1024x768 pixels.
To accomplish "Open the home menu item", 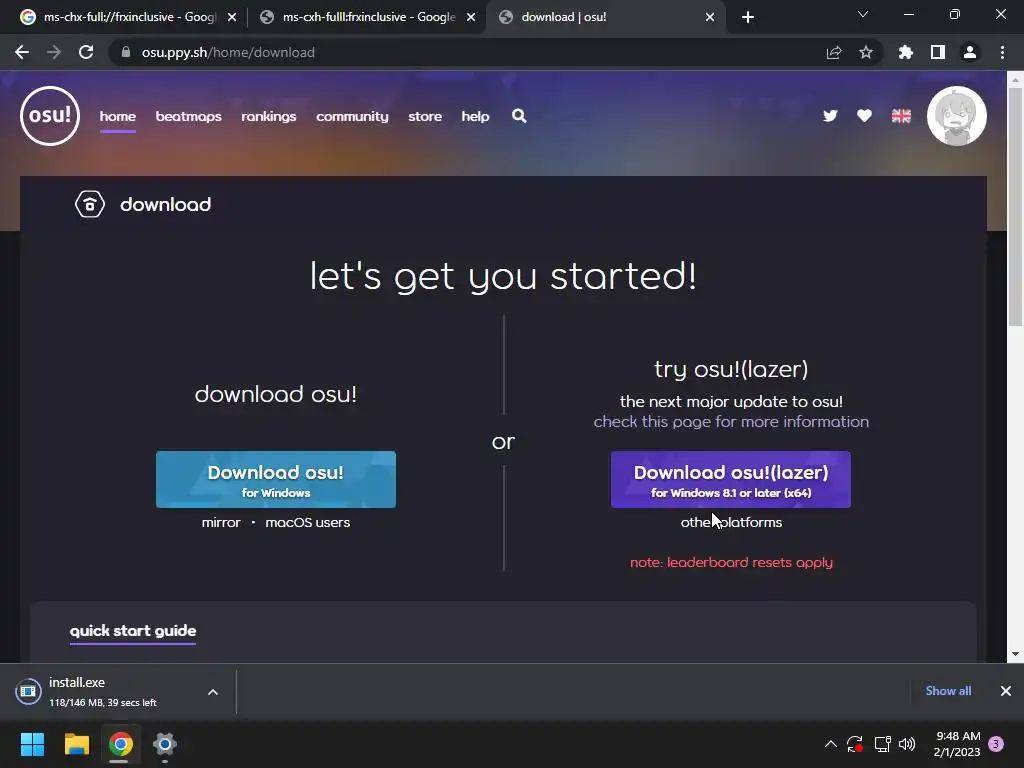I will [x=118, y=116].
